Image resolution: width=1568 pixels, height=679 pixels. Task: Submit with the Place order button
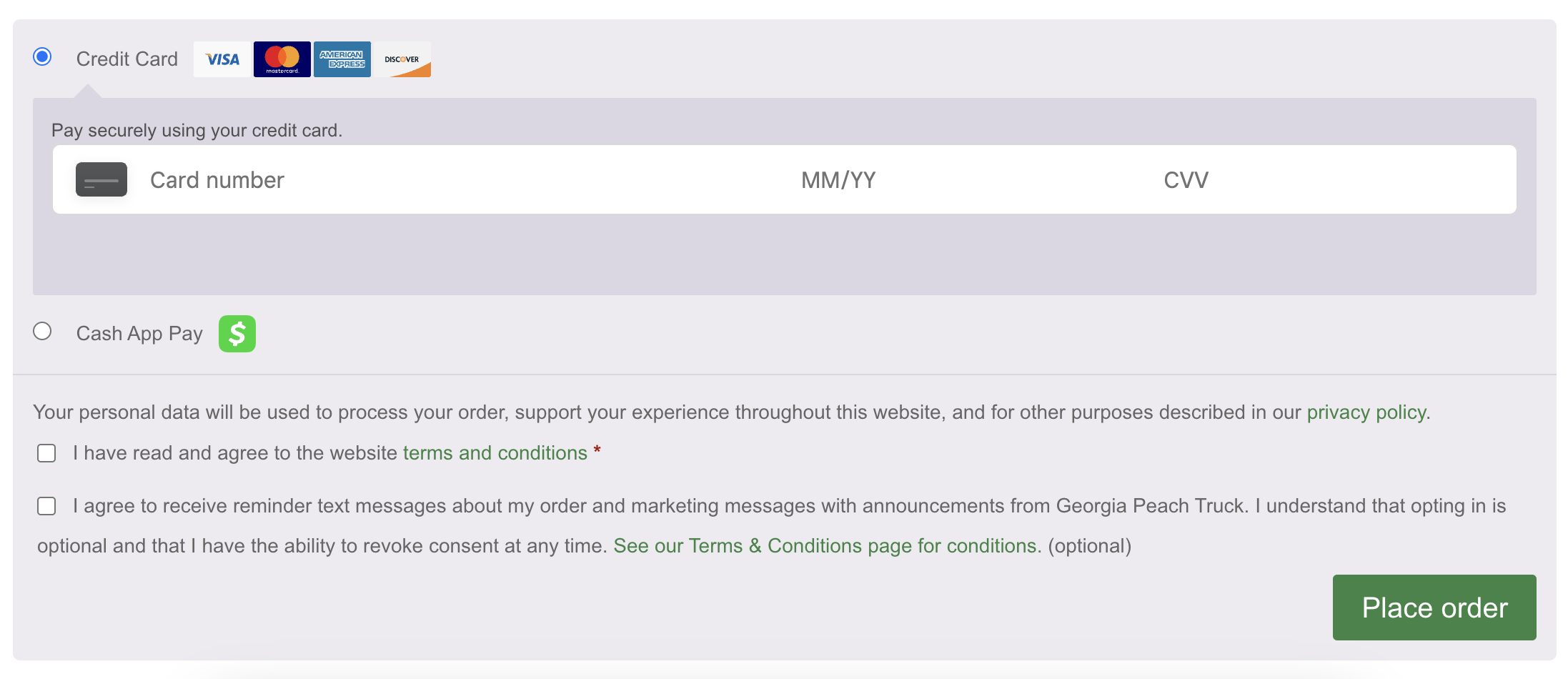tap(1434, 608)
